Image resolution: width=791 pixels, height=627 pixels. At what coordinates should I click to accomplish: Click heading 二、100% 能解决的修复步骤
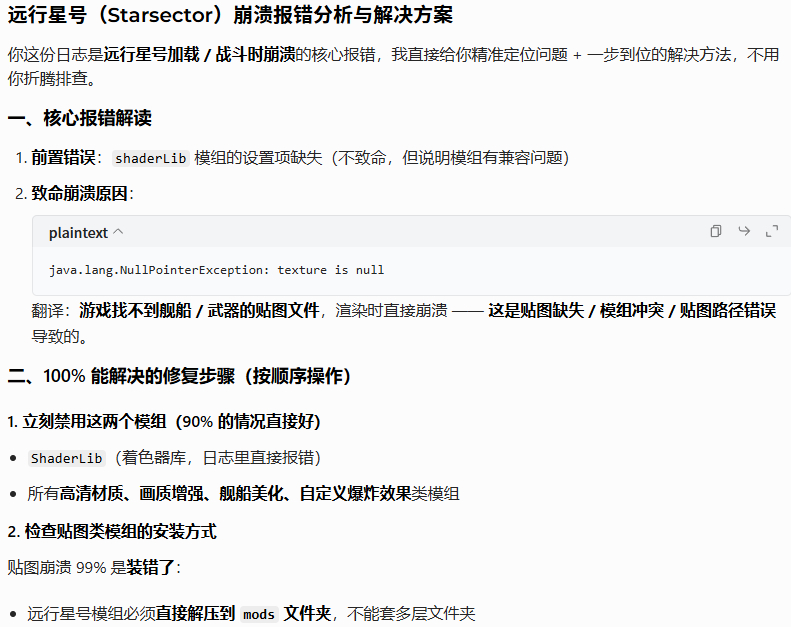(x=179, y=376)
